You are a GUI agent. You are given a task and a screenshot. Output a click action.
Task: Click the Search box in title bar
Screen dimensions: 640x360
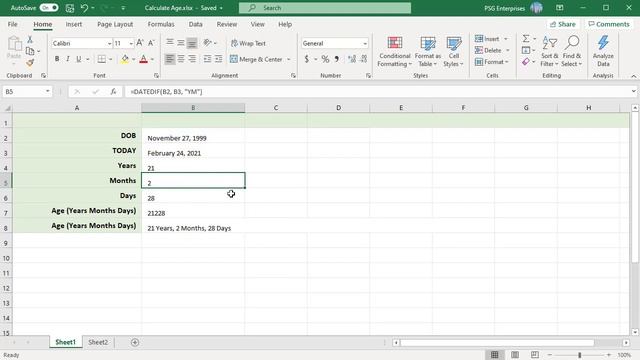[325, 8]
